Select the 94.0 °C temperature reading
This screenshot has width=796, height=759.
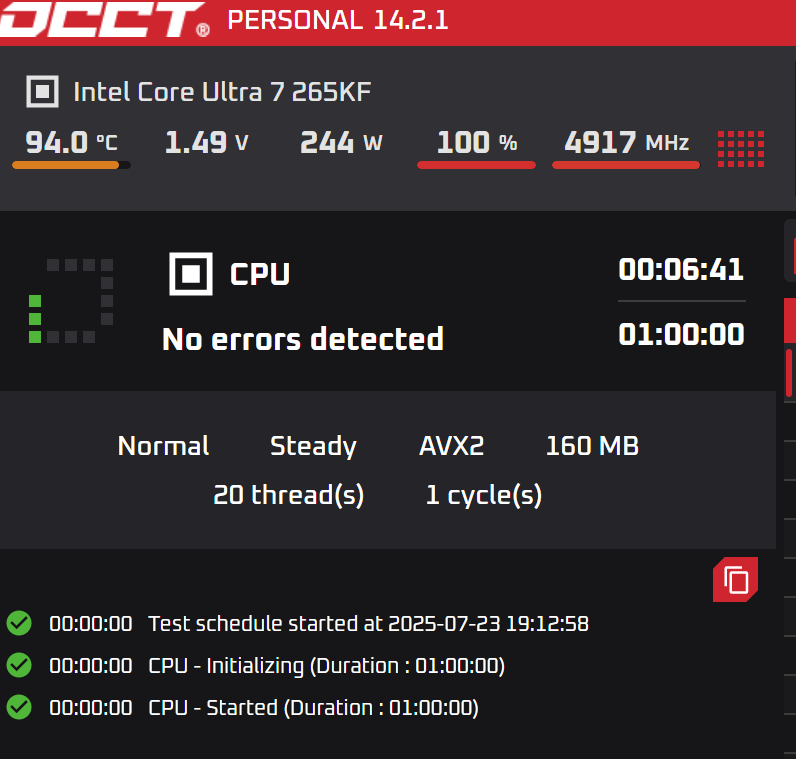pyautogui.click(x=71, y=143)
